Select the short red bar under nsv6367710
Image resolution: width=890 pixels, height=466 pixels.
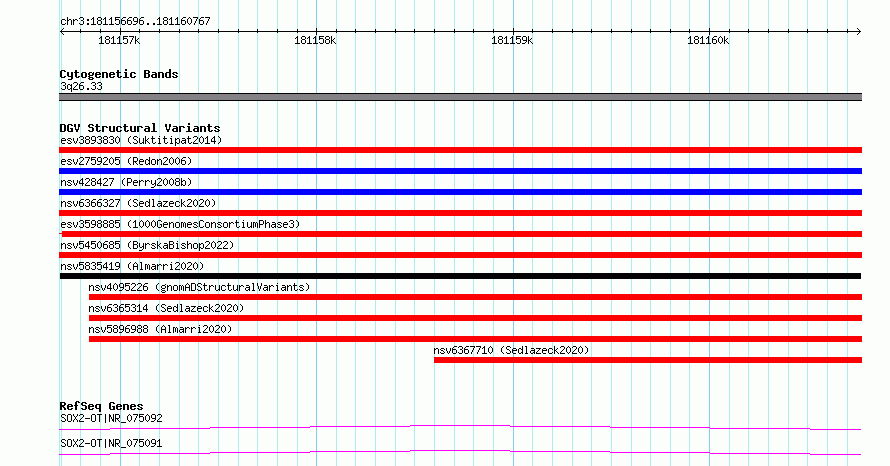coord(648,360)
